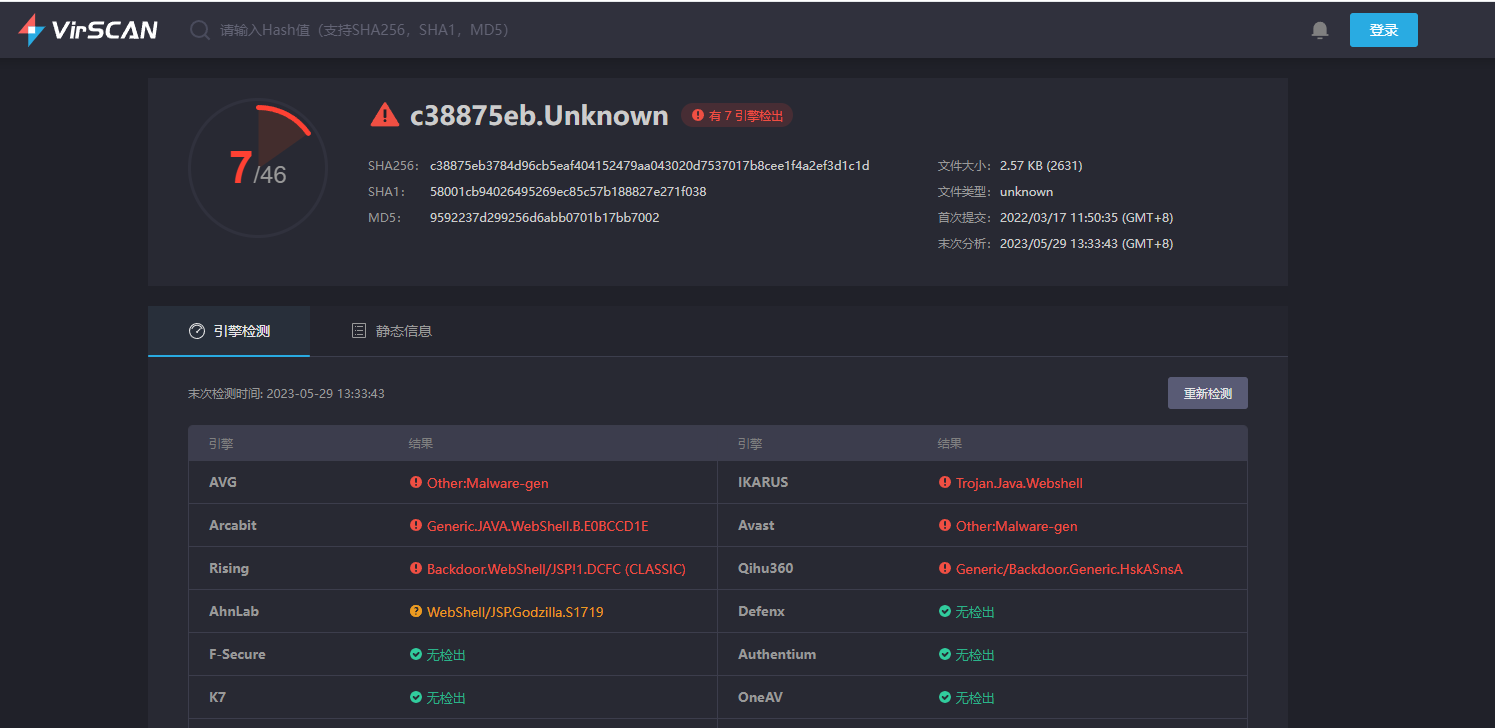Click OneAV engine name

(x=762, y=697)
